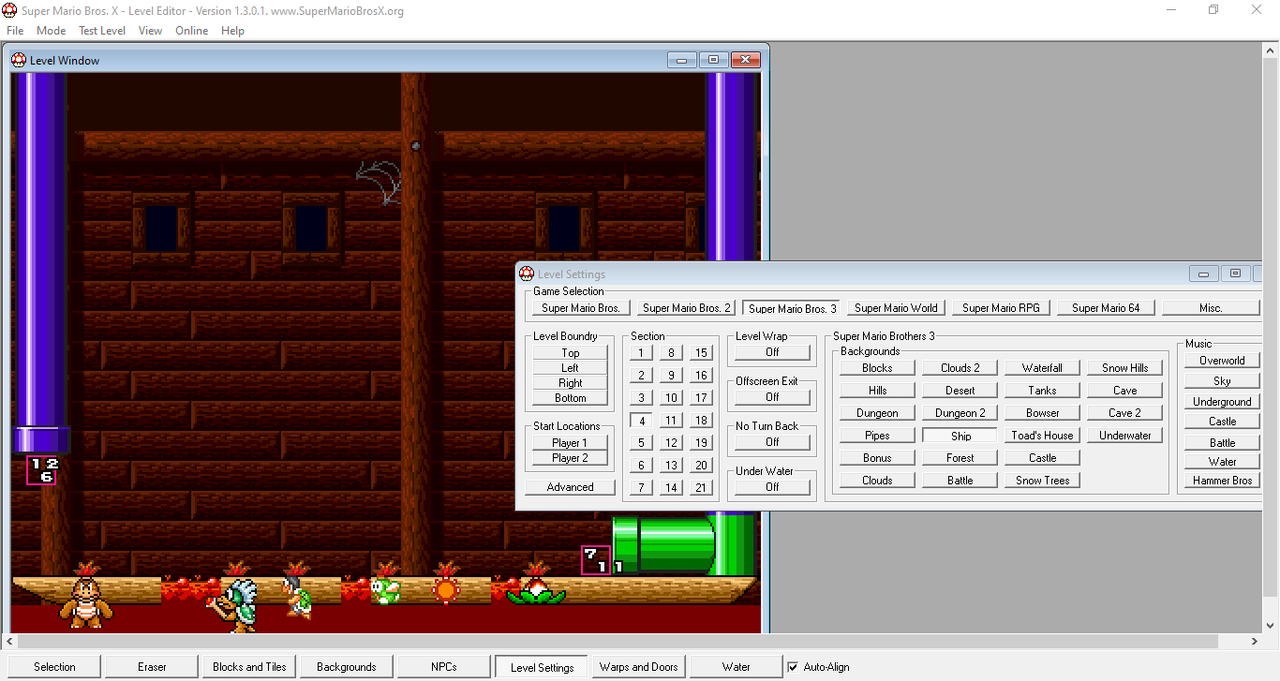
Task: Open the File menu
Action: (x=15, y=31)
